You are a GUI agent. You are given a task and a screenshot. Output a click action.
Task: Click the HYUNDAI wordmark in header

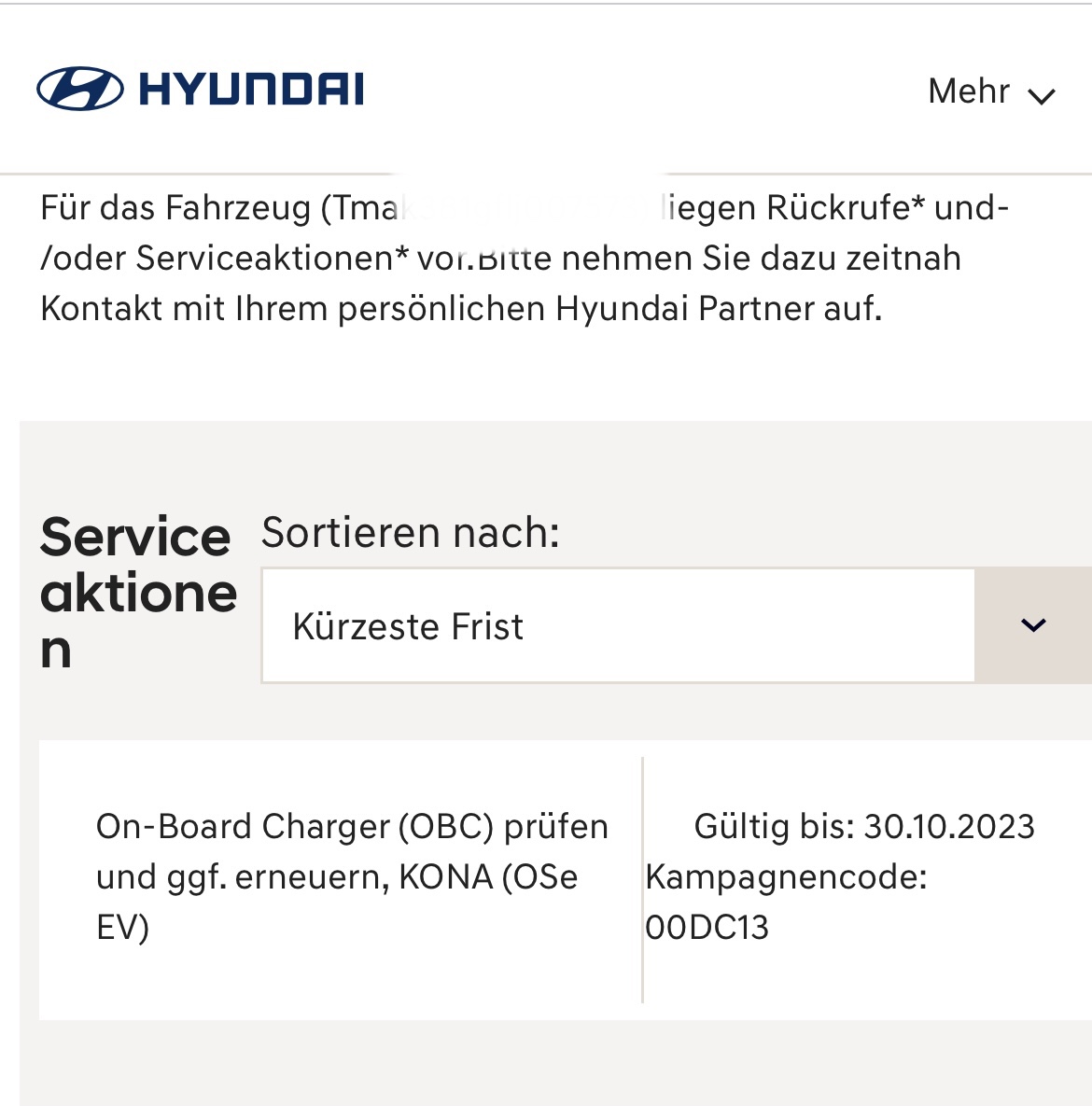coord(251,90)
